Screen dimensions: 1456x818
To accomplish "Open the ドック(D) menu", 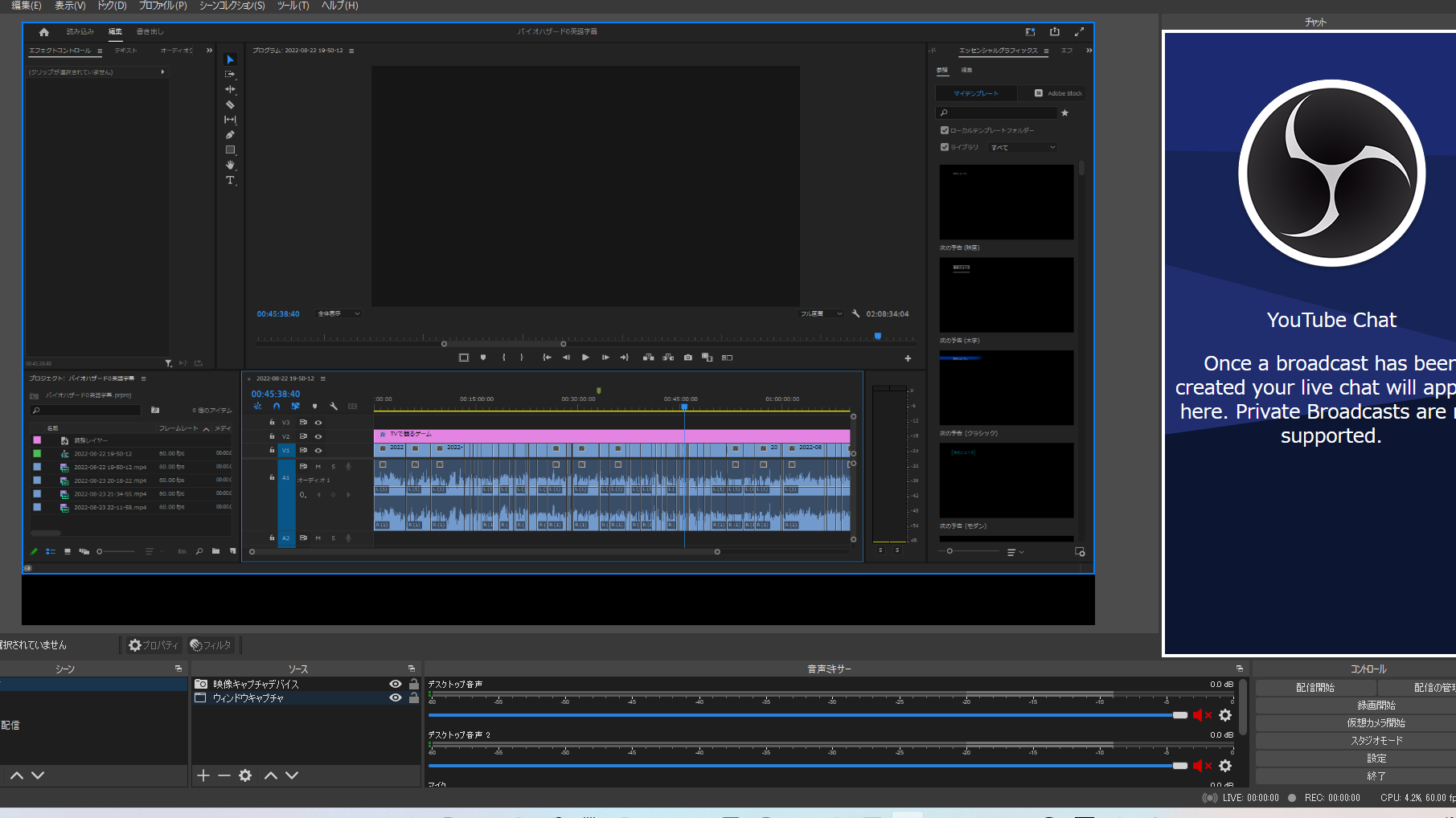I will point(112,6).
